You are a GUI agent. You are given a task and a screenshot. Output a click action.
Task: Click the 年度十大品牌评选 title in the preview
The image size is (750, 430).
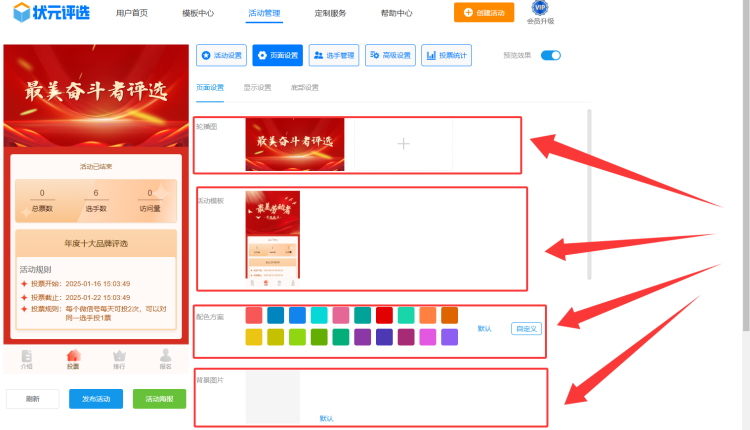click(96, 243)
